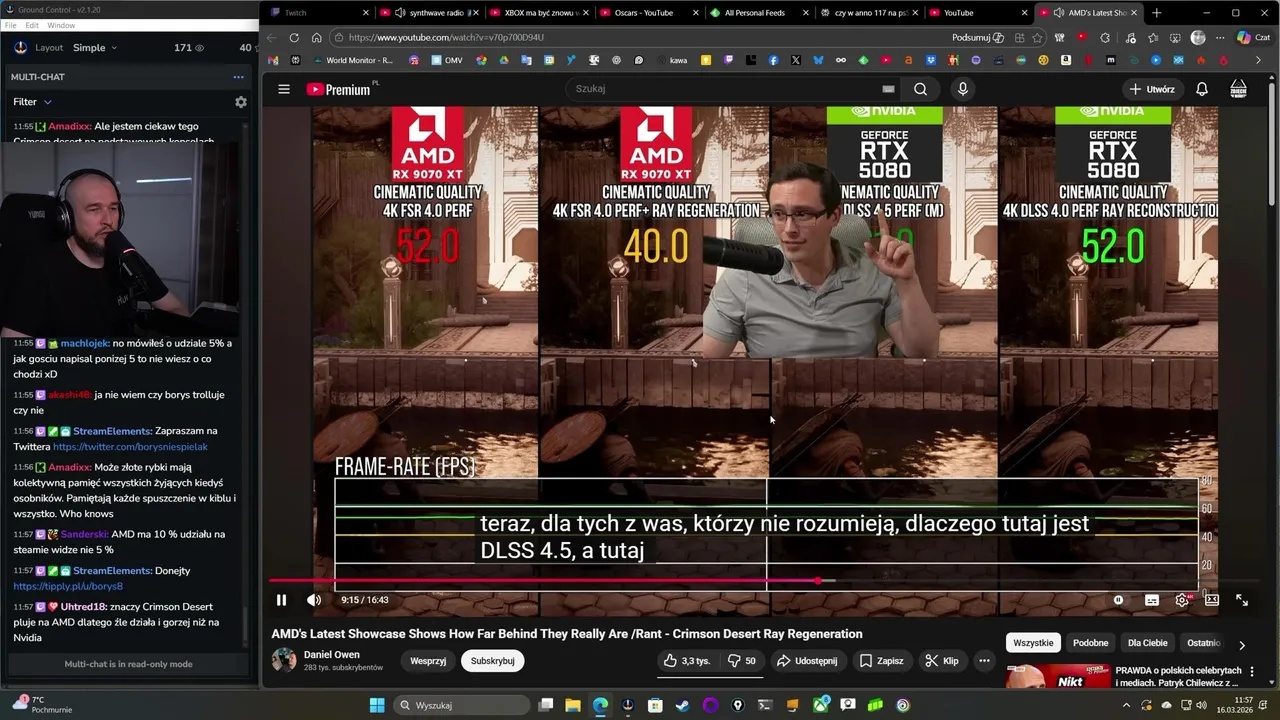The image size is (1280, 720).
Task: Open menu for the Patryk Chilewicz video suggestion
Action: [x=1252, y=672]
